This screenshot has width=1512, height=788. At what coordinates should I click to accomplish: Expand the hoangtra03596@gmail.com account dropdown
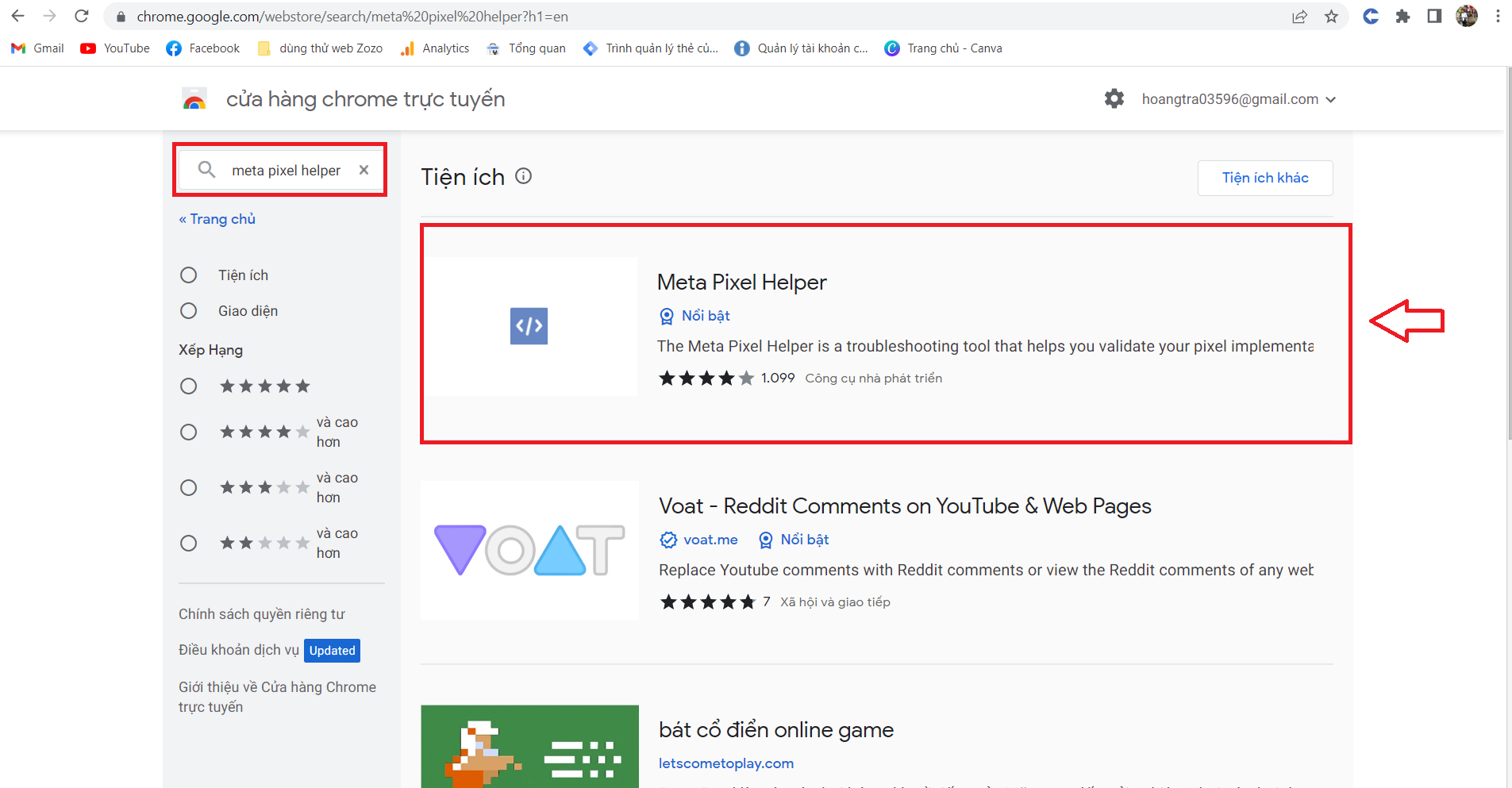coord(1238,99)
